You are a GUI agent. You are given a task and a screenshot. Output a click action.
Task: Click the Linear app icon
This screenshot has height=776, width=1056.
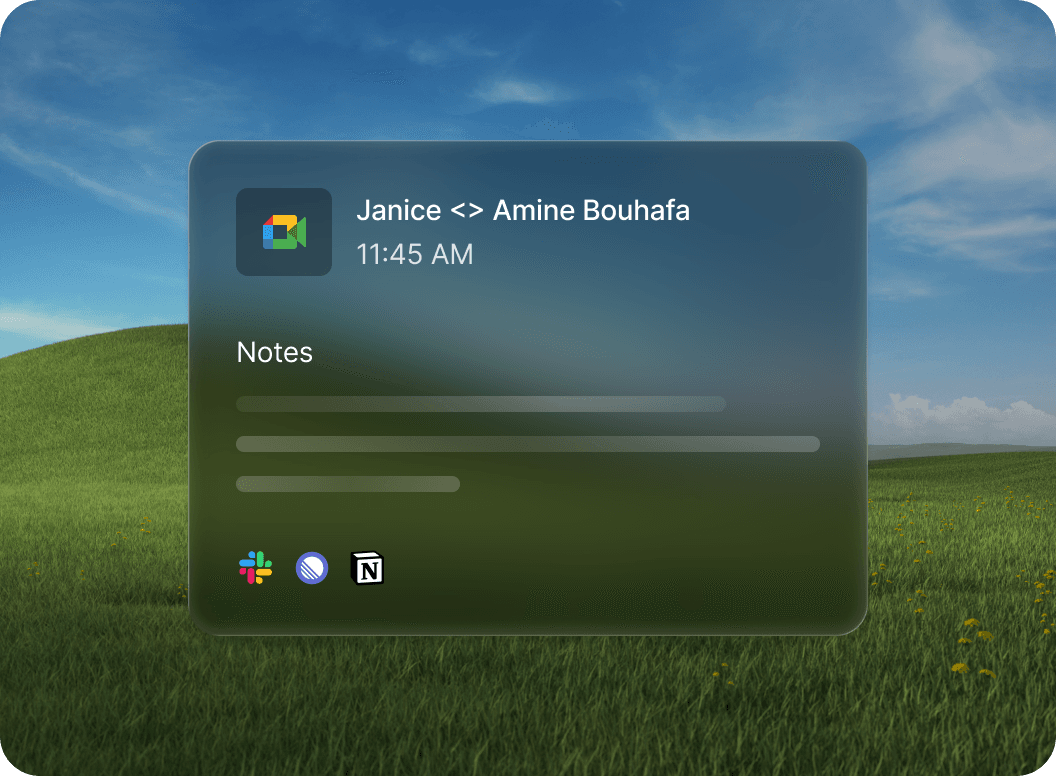tap(312, 568)
